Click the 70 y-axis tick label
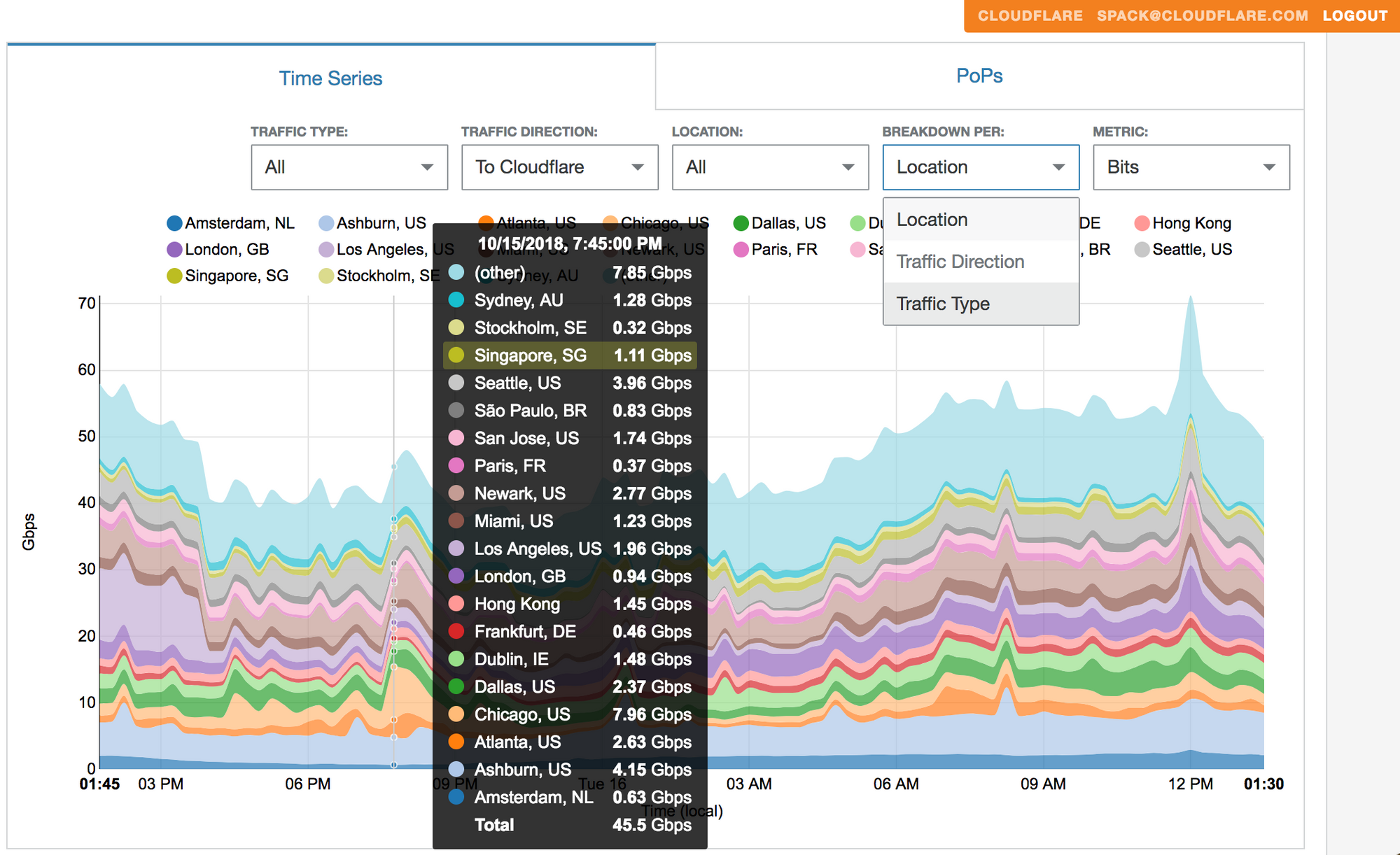 point(87,304)
